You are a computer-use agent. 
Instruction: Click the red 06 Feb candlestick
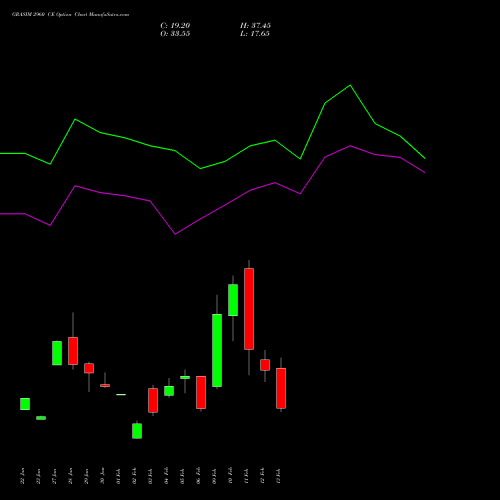(x=201, y=392)
